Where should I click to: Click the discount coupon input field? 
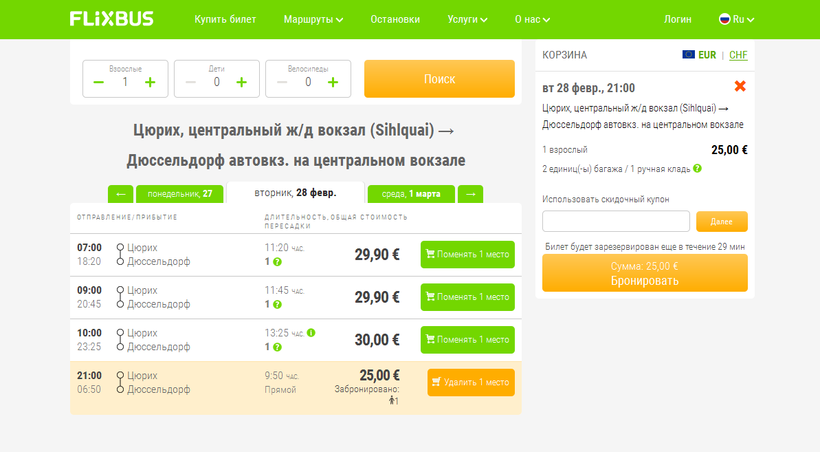[616, 221]
